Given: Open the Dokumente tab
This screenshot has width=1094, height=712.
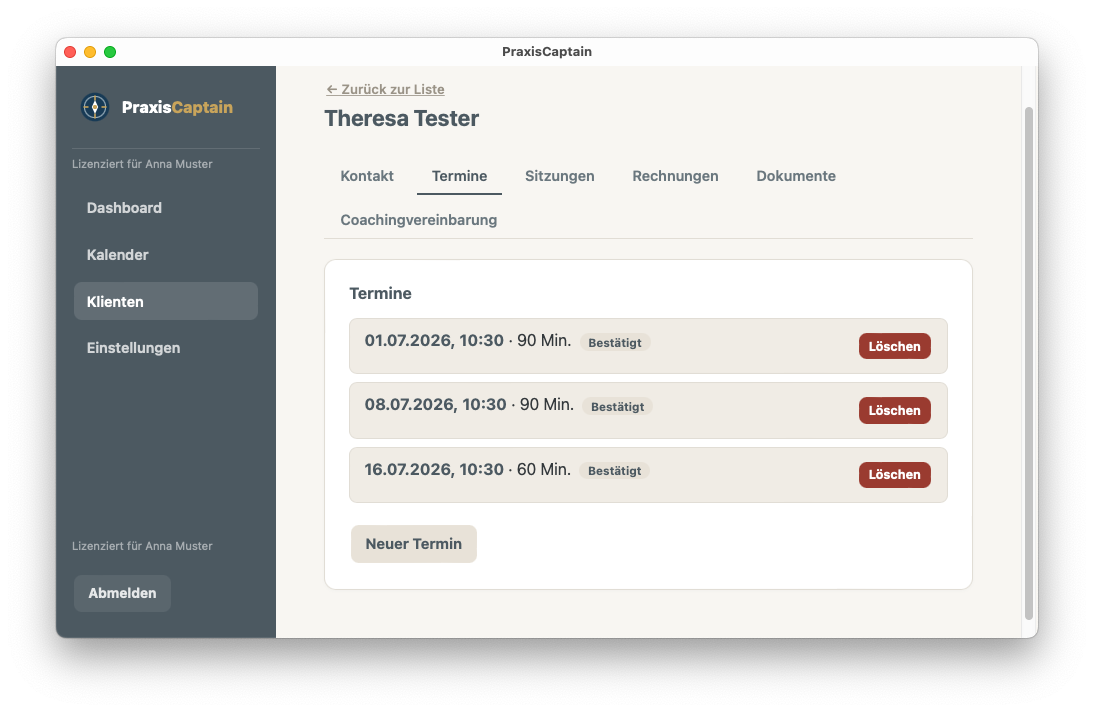Looking at the screenshot, I should [x=796, y=176].
